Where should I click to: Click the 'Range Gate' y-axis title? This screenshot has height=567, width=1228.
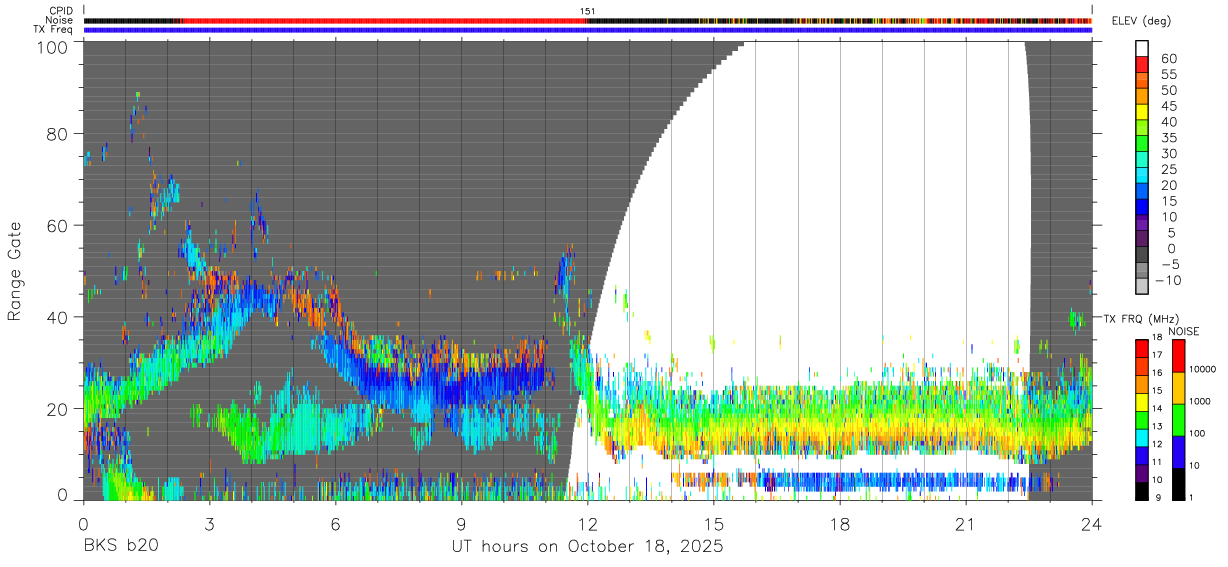(15, 272)
